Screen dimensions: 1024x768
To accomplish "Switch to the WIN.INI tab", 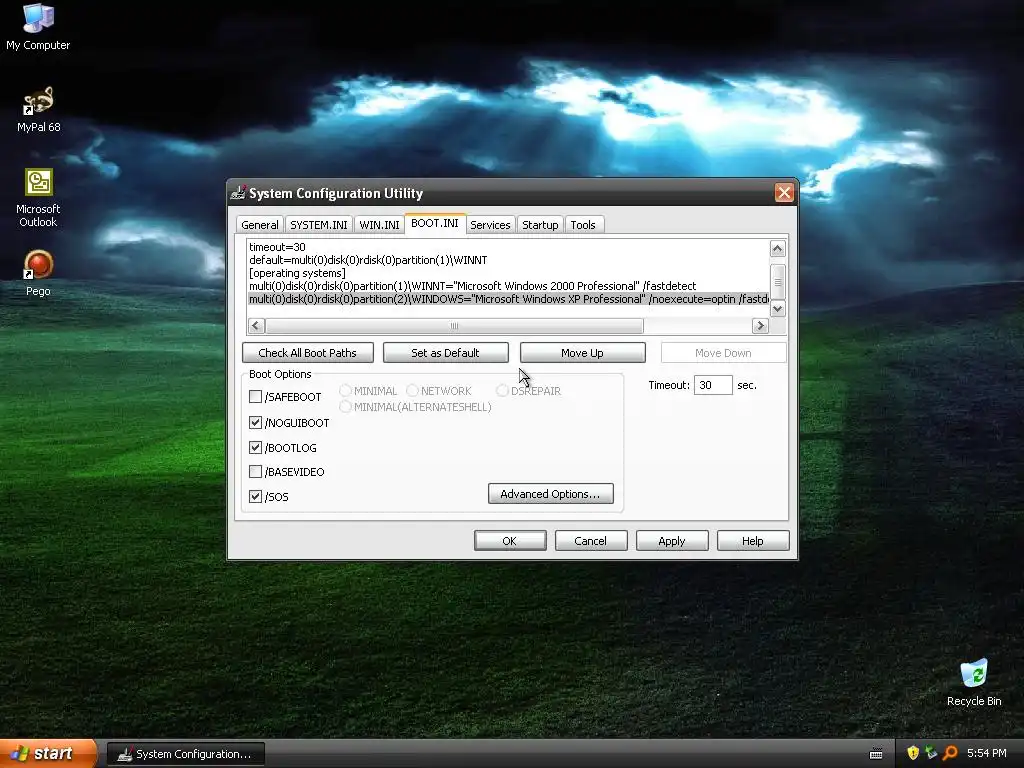I will pyautogui.click(x=379, y=225).
